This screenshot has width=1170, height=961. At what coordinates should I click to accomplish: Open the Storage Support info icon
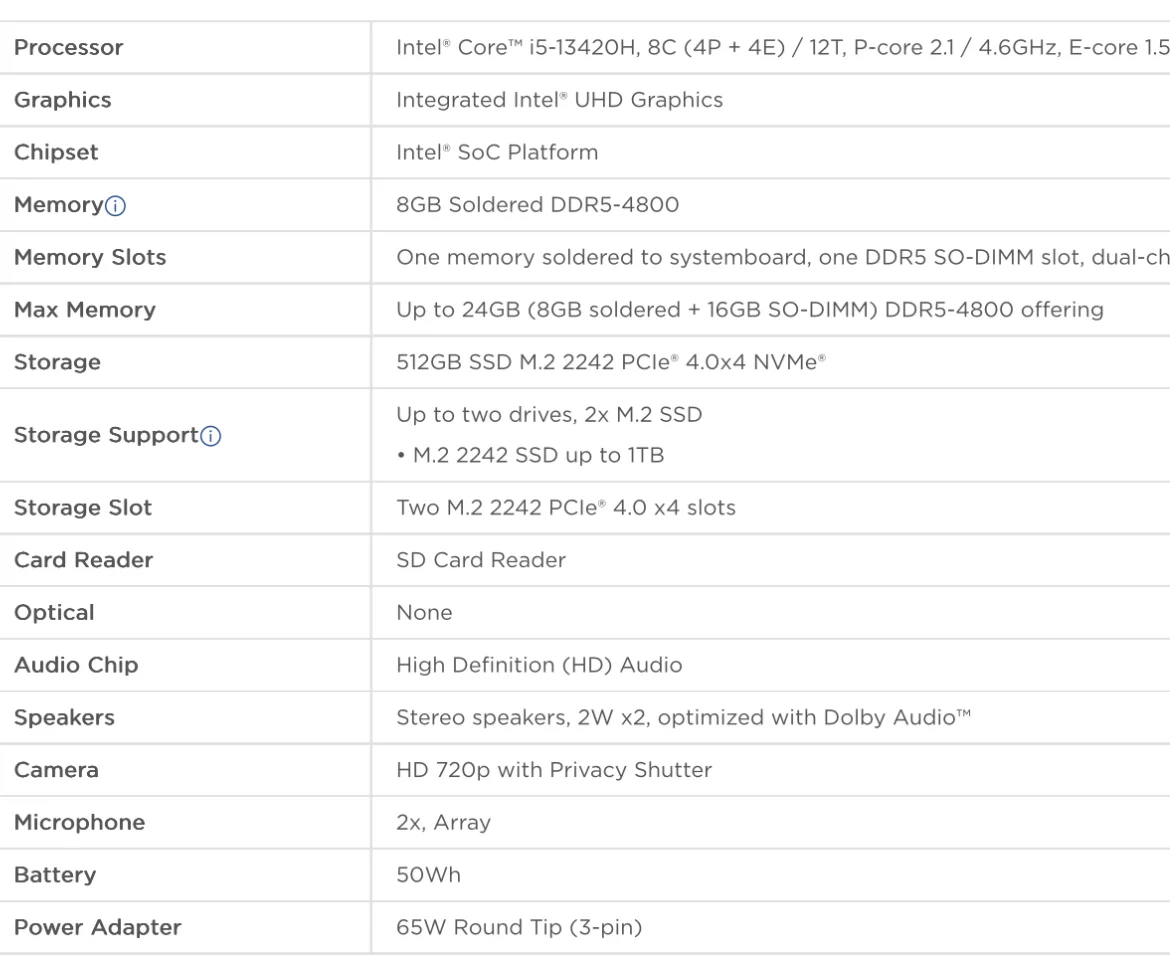[211, 436]
